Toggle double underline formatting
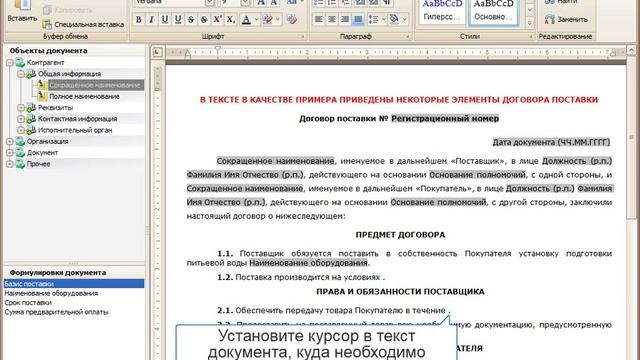640x360 pixels. pos(178,19)
